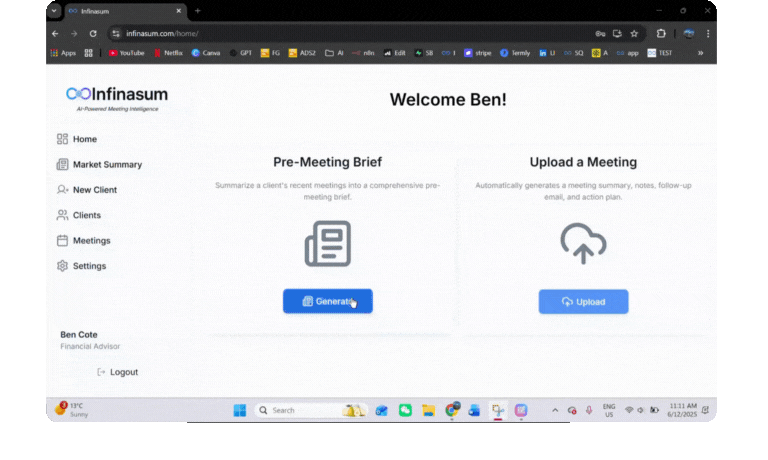Open the FG bookmark
Viewport: 768px width, 460px height.
[x=270, y=53]
